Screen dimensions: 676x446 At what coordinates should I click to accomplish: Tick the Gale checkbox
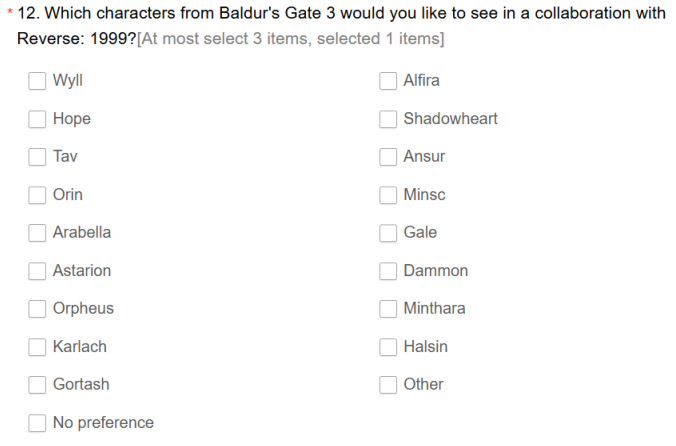pyautogui.click(x=388, y=233)
